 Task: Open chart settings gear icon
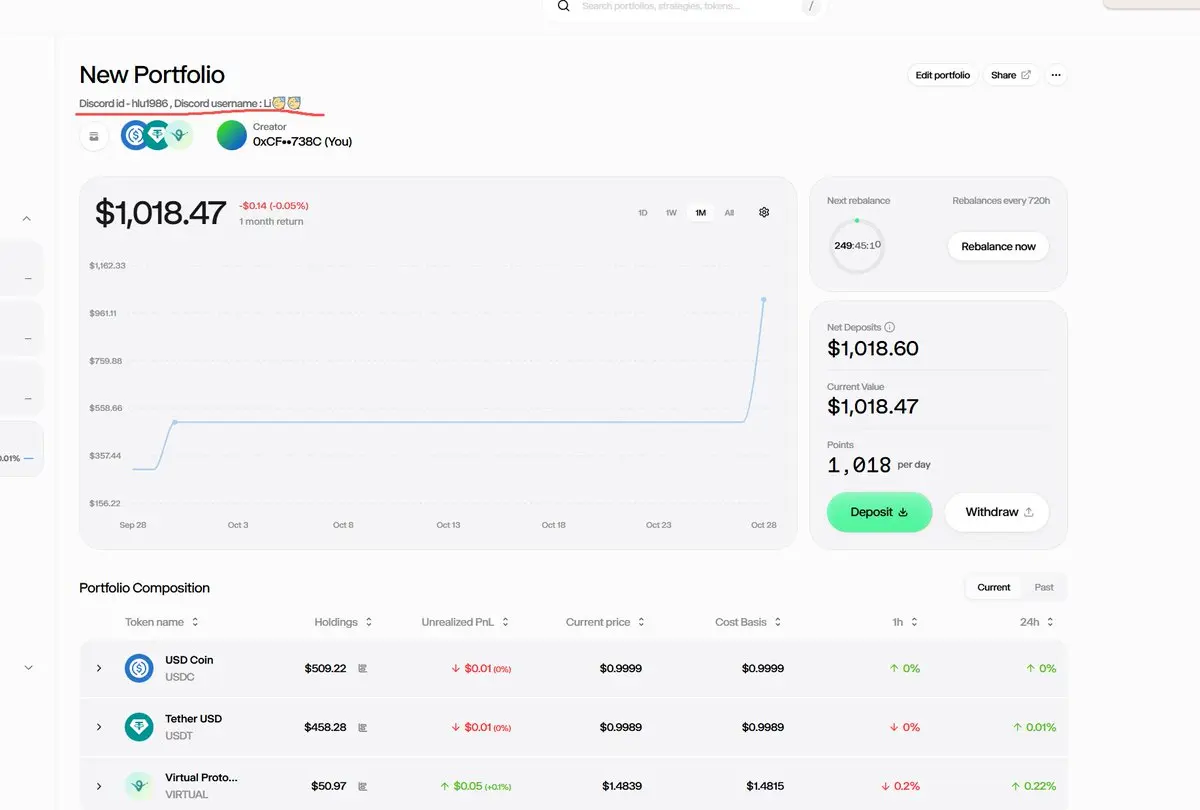coord(764,212)
